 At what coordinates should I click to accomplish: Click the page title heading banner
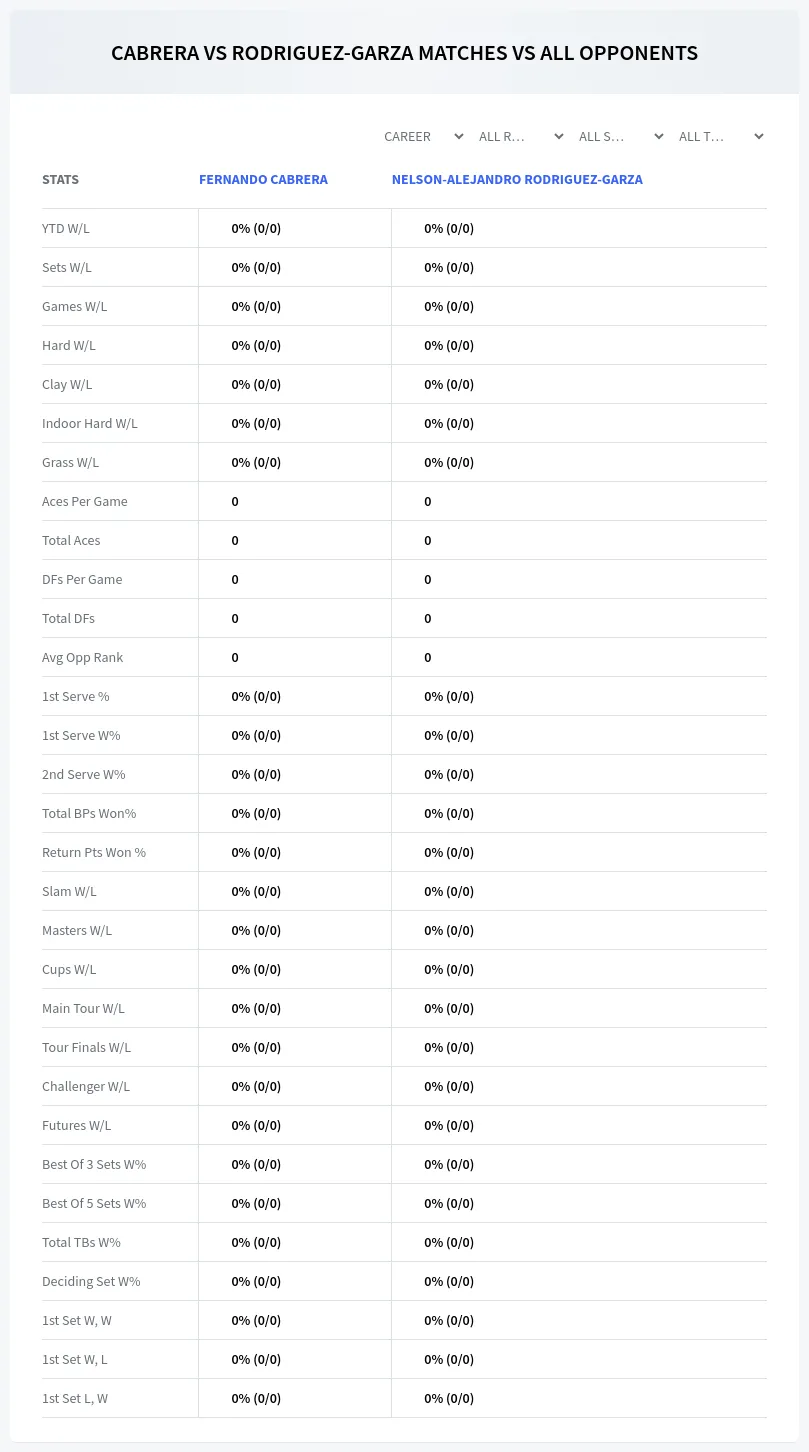(x=404, y=53)
